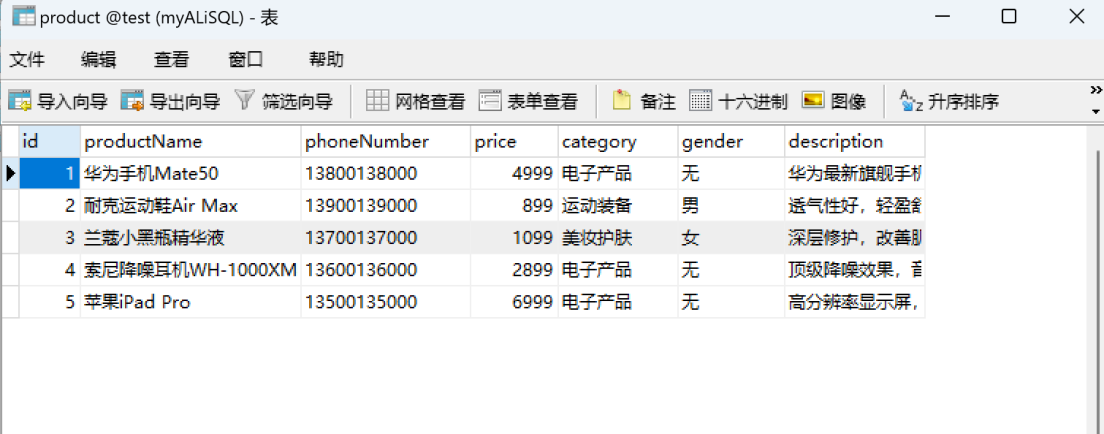Select cell 兰蔻小黑瓶精华液
Viewport: 1104px width, 434px height.
191,238
